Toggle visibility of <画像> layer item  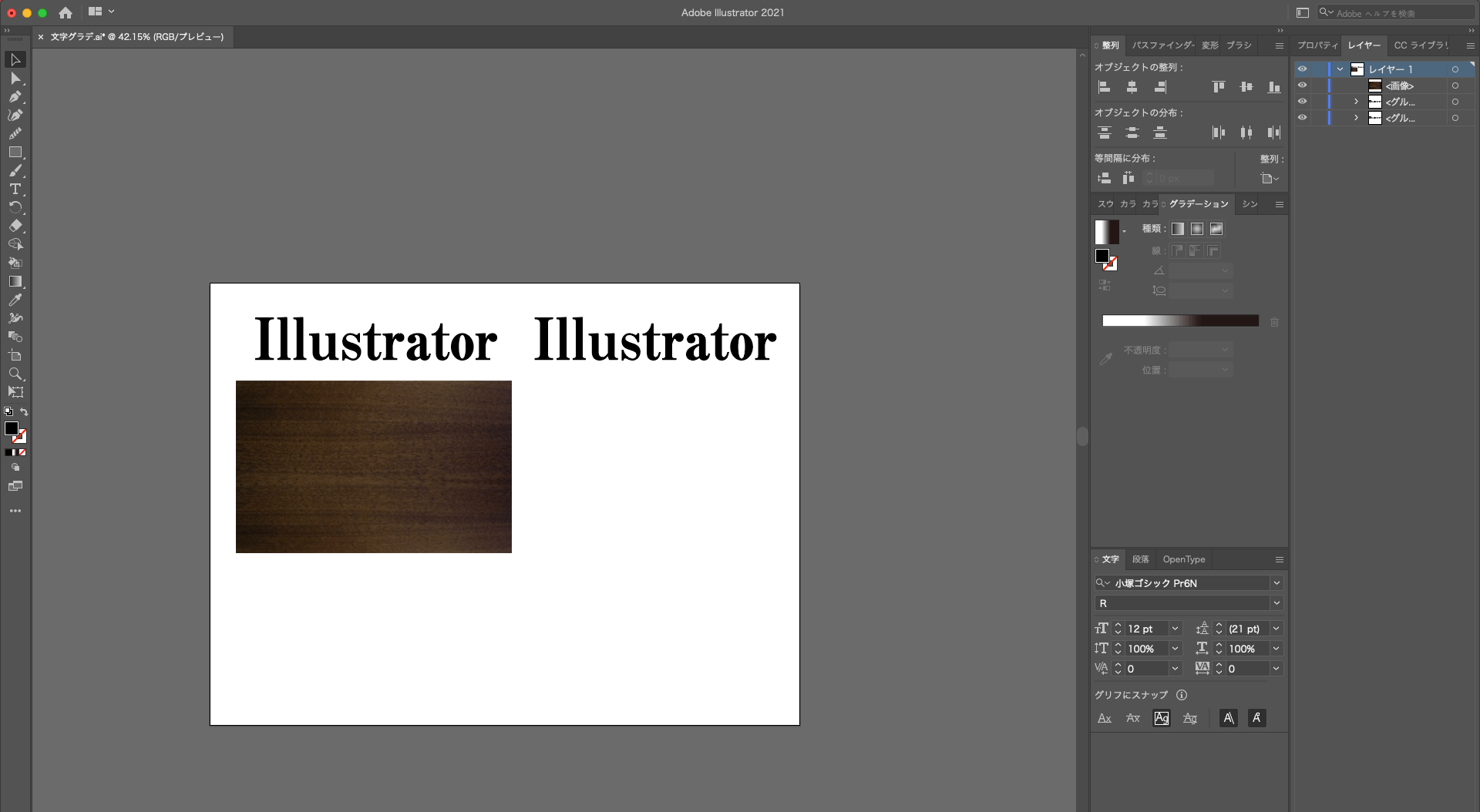(1302, 86)
